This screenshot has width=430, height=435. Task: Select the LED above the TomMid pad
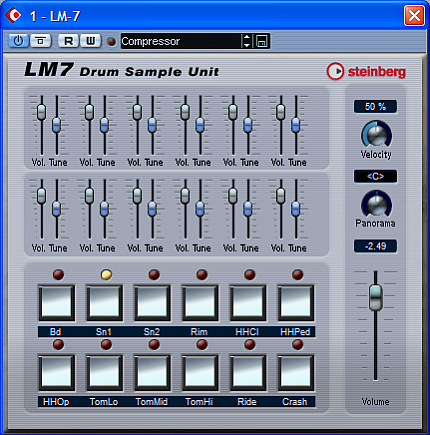154,344
